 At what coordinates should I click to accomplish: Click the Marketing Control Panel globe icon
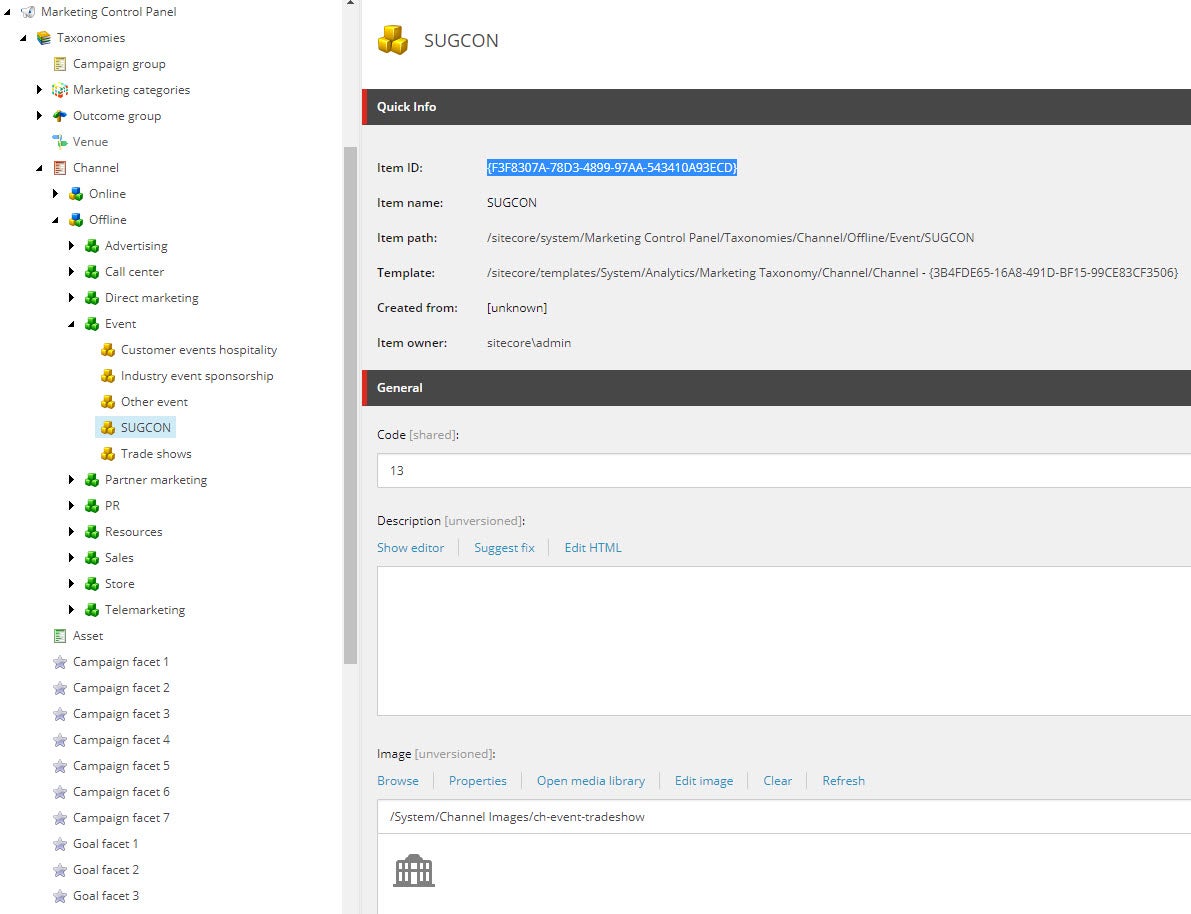(28, 11)
